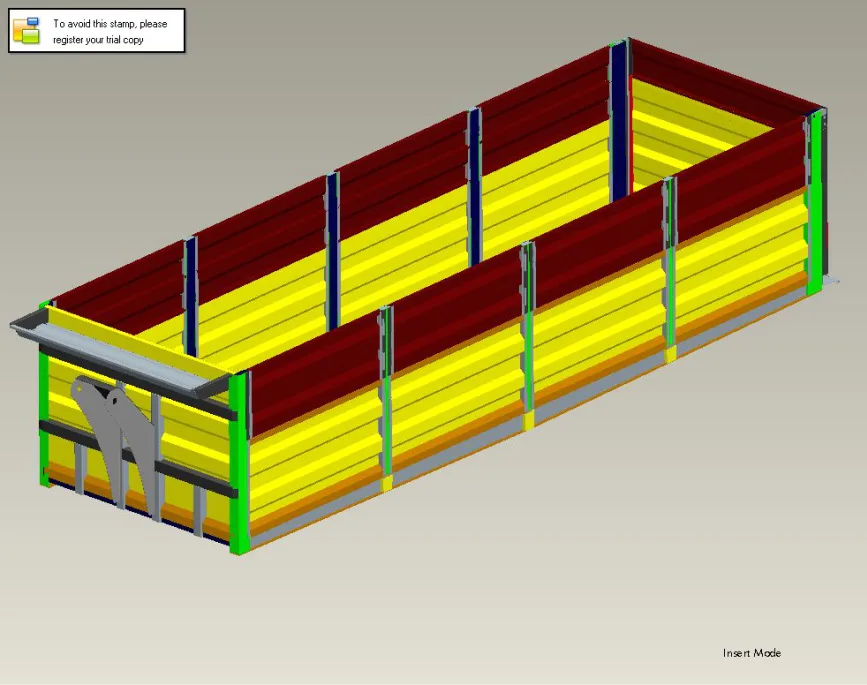The height and width of the screenshot is (685, 867).
Task: Pick the green corner post beside the hook end
Action: pyautogui.click(x=238, y=464)
